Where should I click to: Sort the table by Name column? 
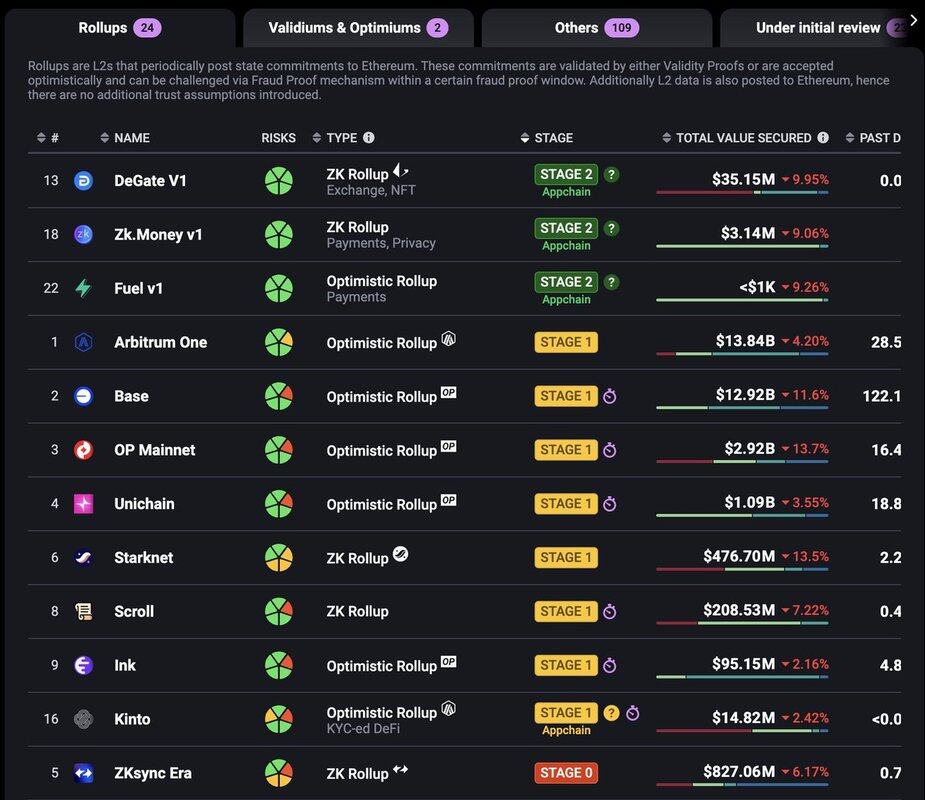point(131,138)
